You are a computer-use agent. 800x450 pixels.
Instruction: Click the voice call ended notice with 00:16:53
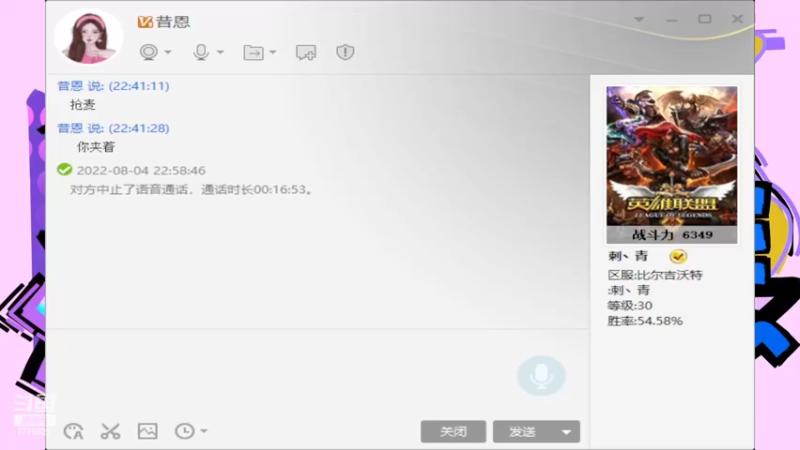click(x=191, y=190)
